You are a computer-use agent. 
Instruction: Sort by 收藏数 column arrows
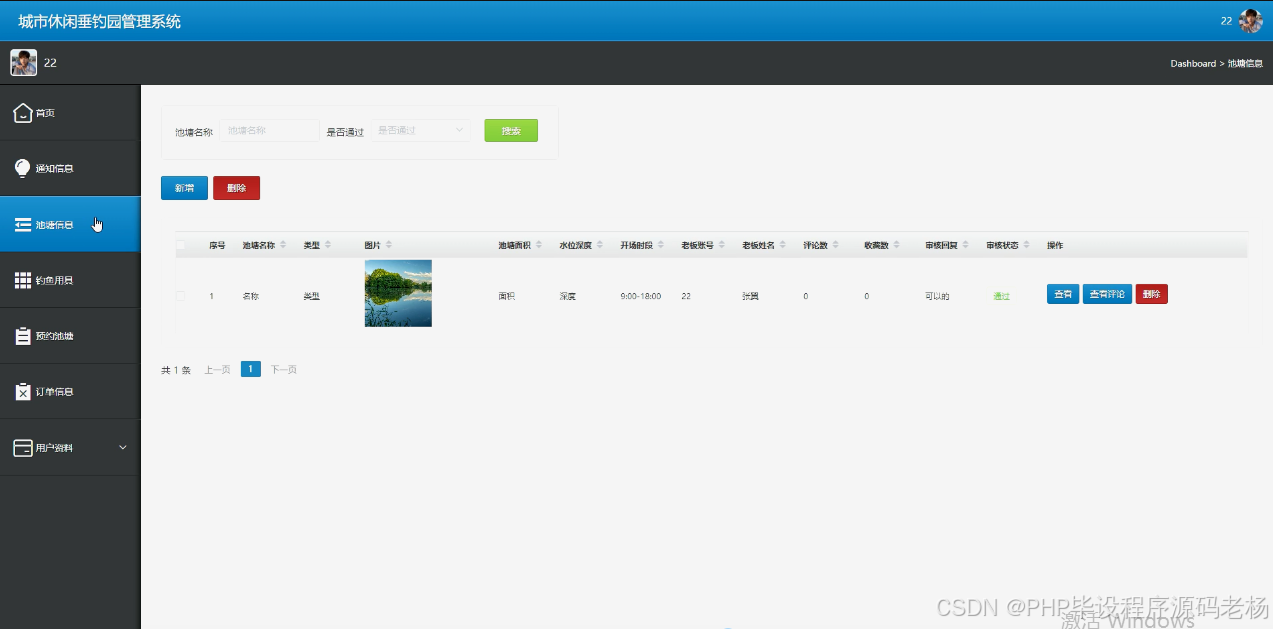[897, 245]
